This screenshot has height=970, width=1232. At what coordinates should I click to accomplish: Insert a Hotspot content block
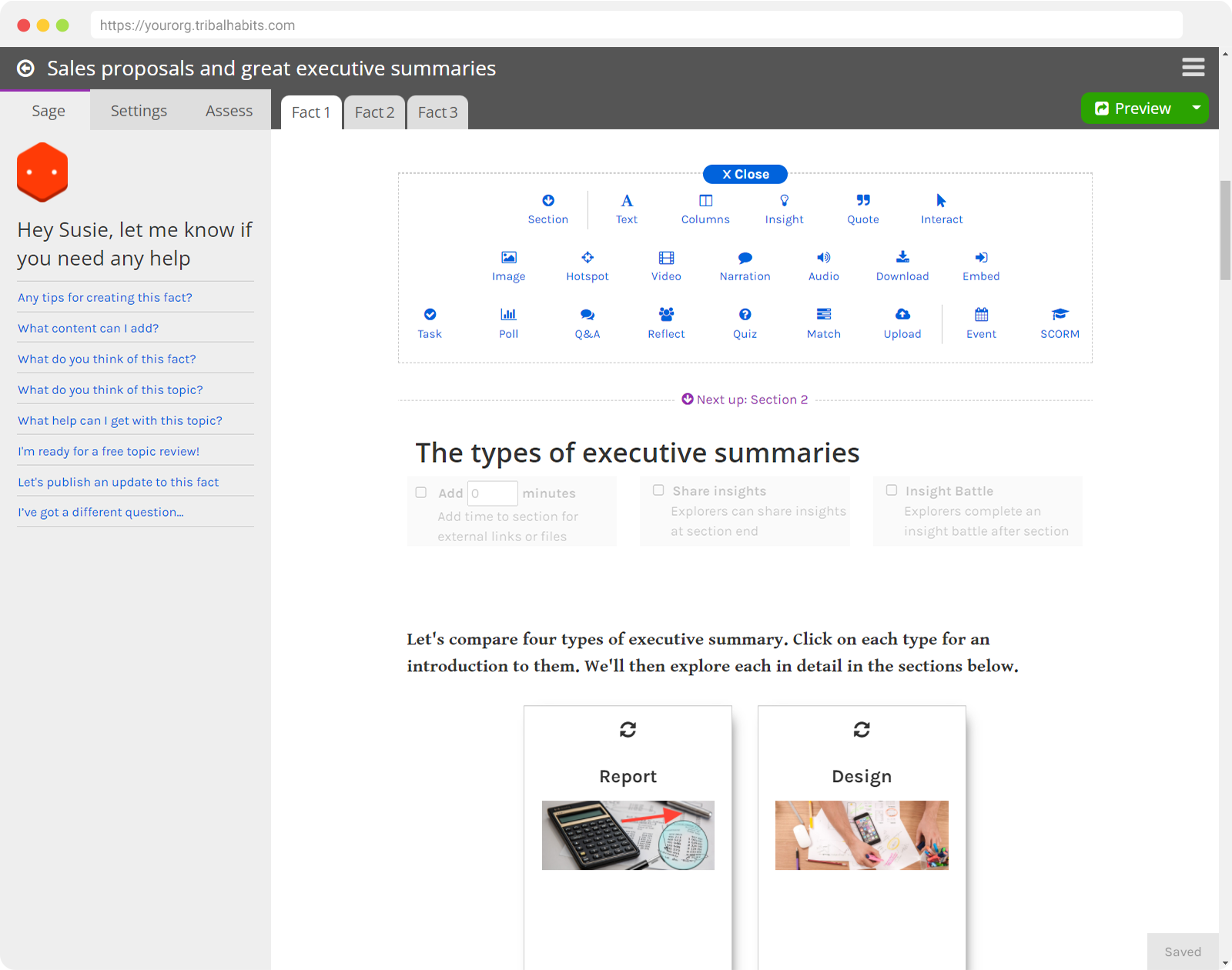pos(587,266)
